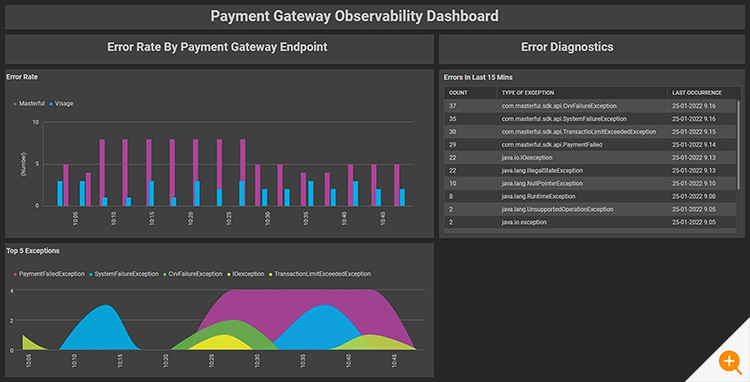750x382 pixels.
Task: Toggle Masterful series in Error Rate legend
Action: (x=29, y=103)
